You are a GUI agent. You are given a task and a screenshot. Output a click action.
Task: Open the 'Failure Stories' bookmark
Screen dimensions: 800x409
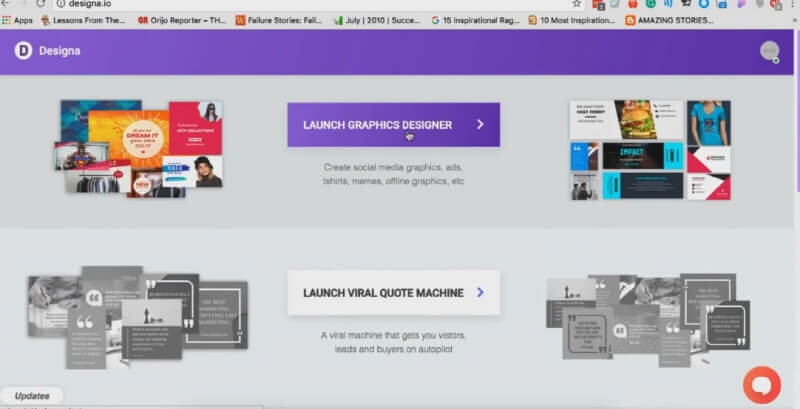279,20
